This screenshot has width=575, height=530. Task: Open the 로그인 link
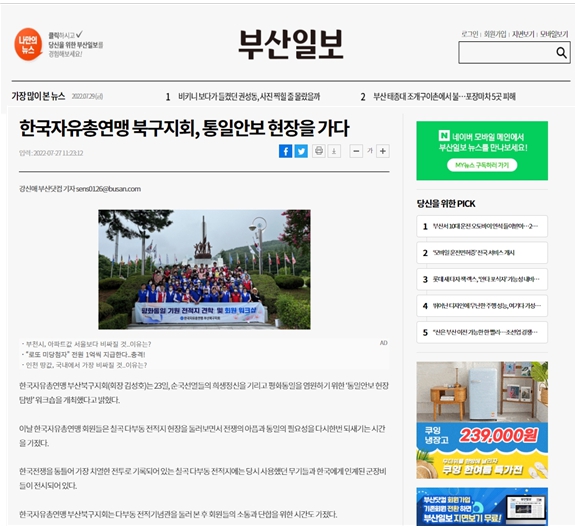[x=469, y=34]
